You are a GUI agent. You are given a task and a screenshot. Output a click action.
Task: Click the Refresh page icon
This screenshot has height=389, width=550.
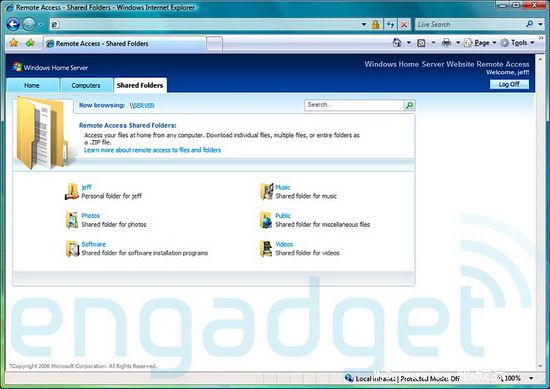(390, 24)
